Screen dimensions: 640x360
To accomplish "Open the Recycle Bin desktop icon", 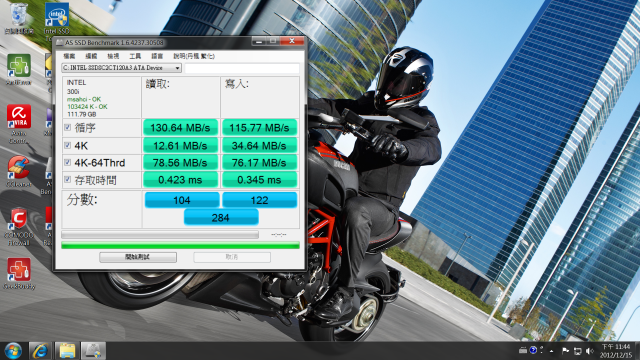I will (x=18, y=18).
